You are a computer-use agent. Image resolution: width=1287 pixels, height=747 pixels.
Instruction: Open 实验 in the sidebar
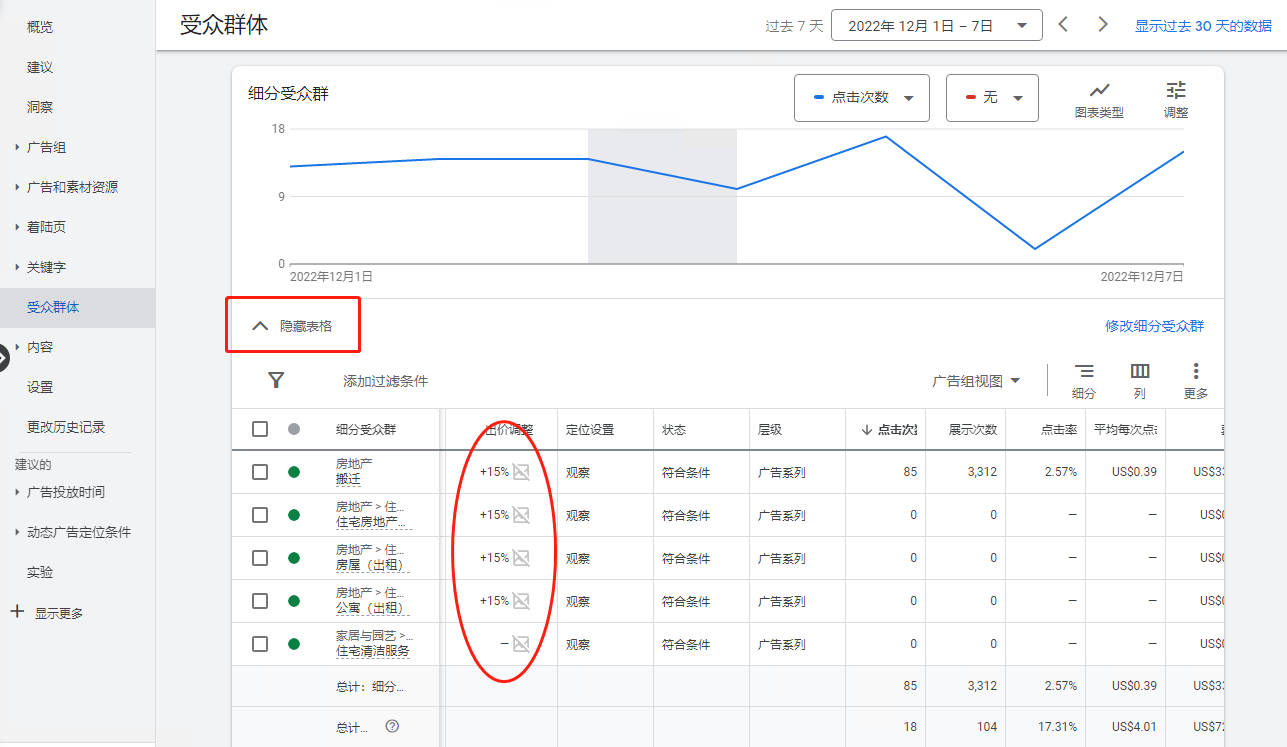[40, 572]
